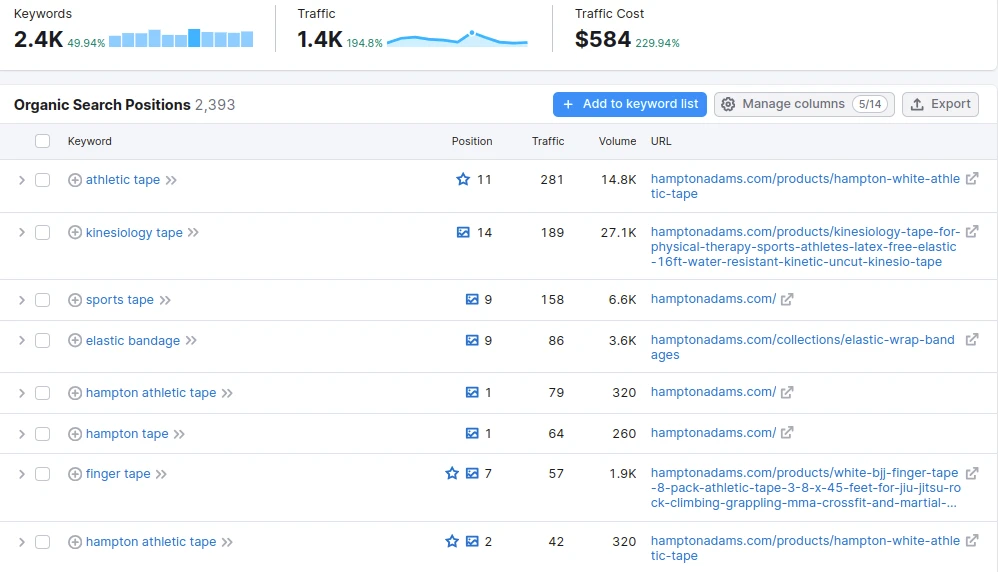Open external link icon for finger tape URL
Screen dimensions: 998x572
[972, 473]
